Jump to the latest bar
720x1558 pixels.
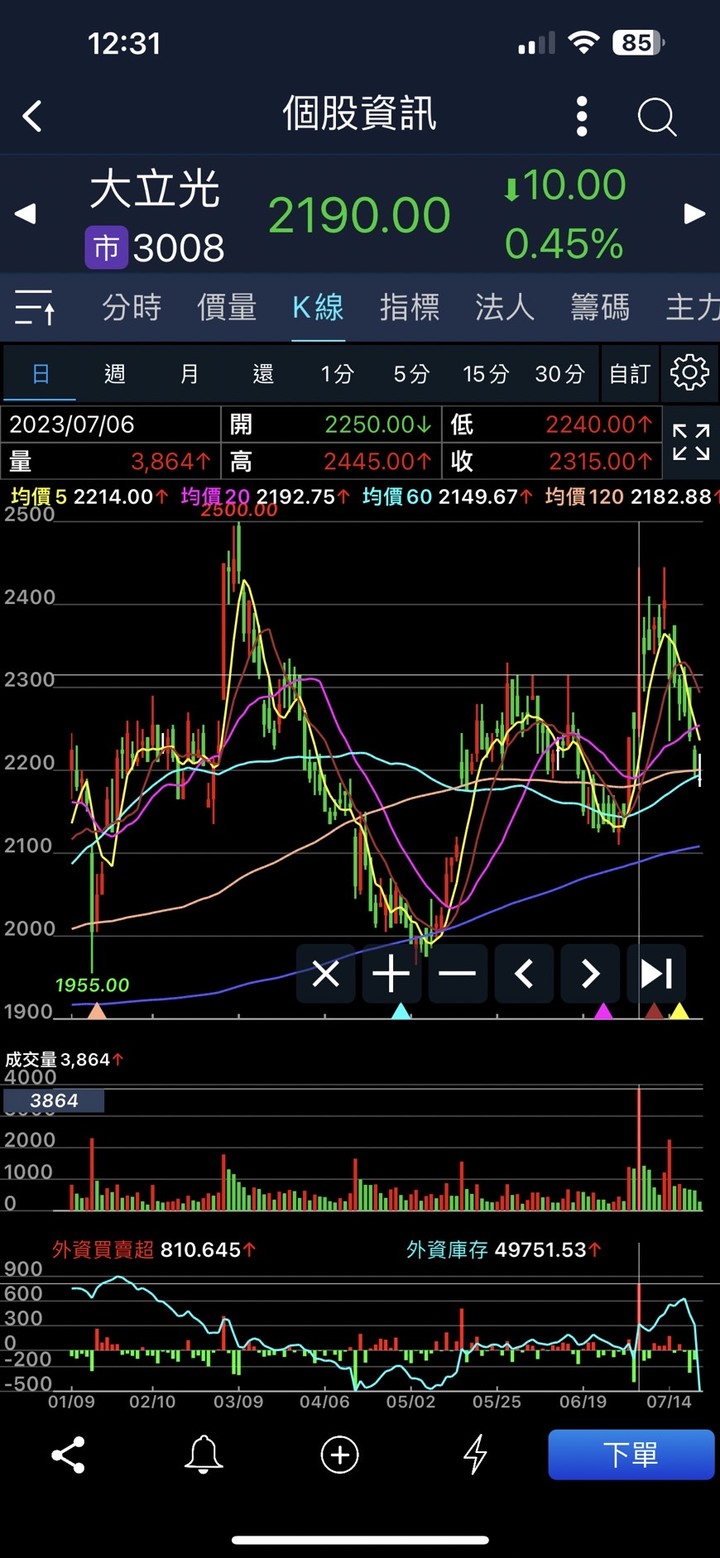656,973
